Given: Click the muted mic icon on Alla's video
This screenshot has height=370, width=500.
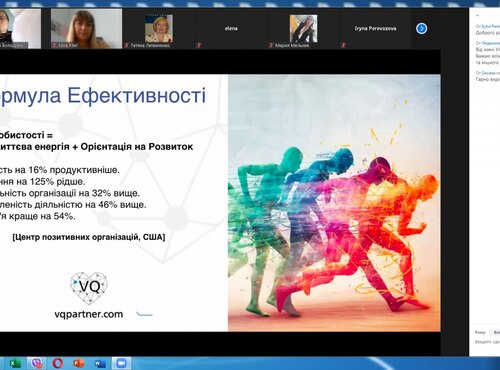Looking at the screenshot, I should (54, 45).
